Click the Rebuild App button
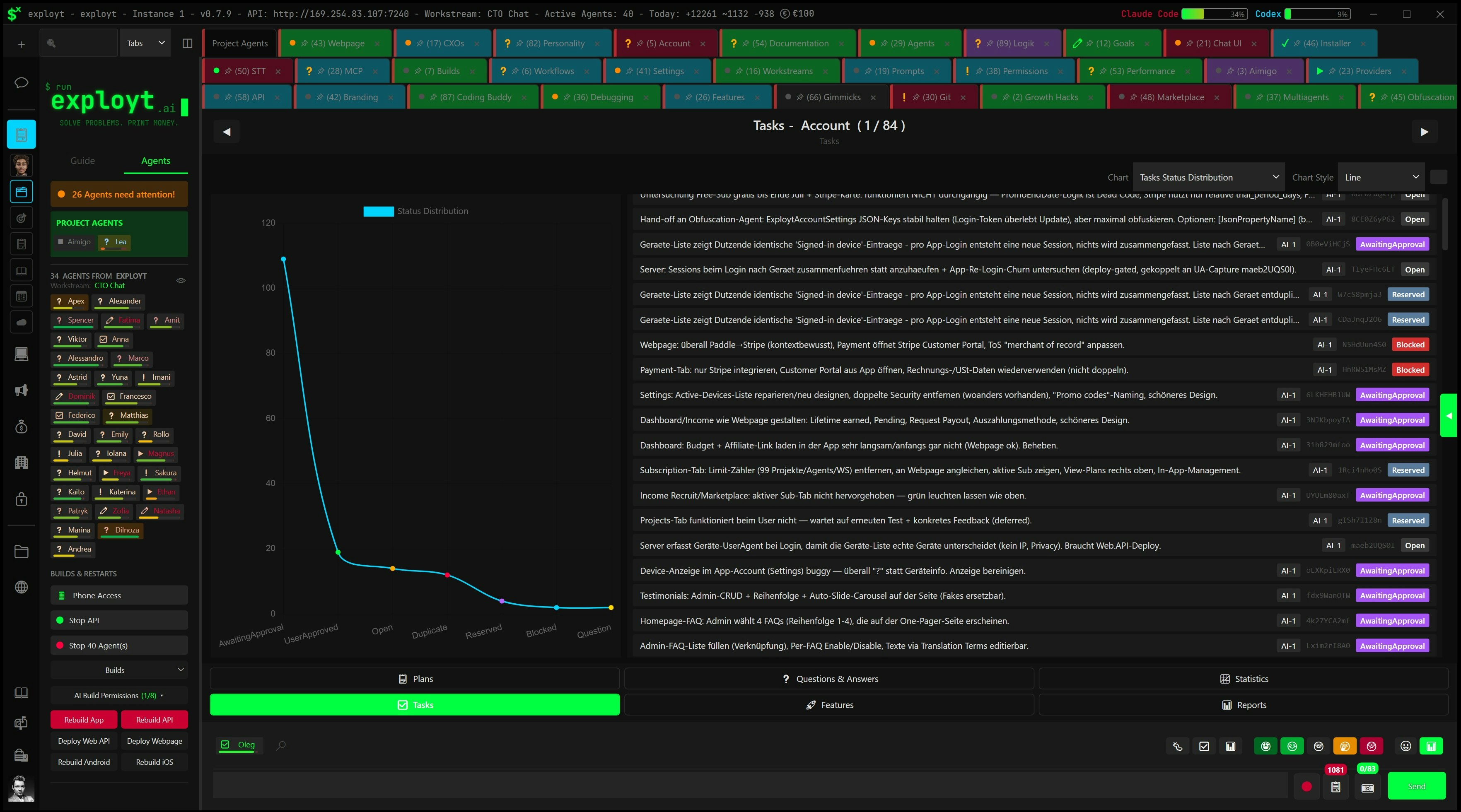1461x812 pixels. click(84, 720)
